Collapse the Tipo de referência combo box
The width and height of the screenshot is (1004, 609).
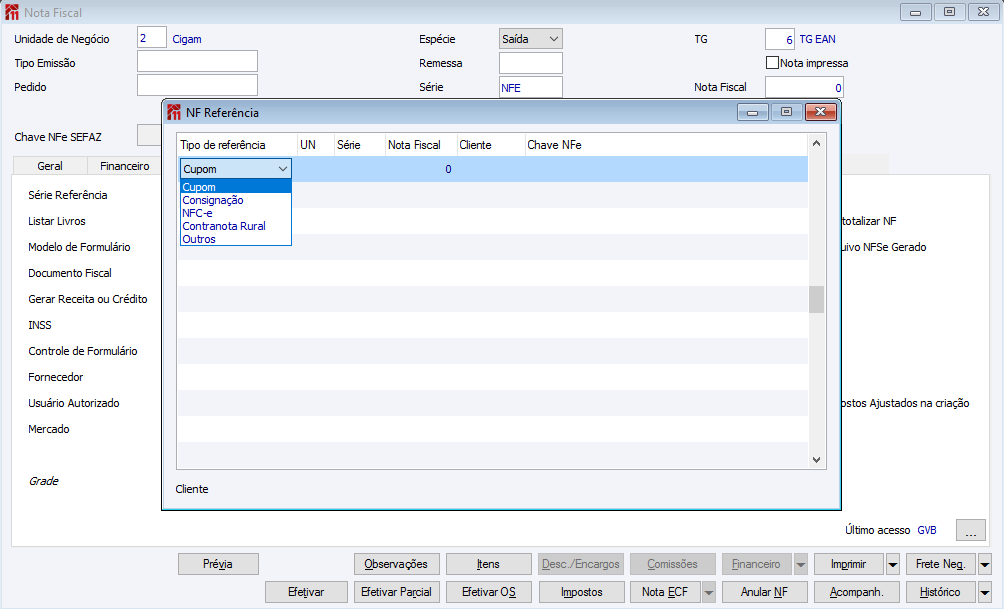[282, 169]
